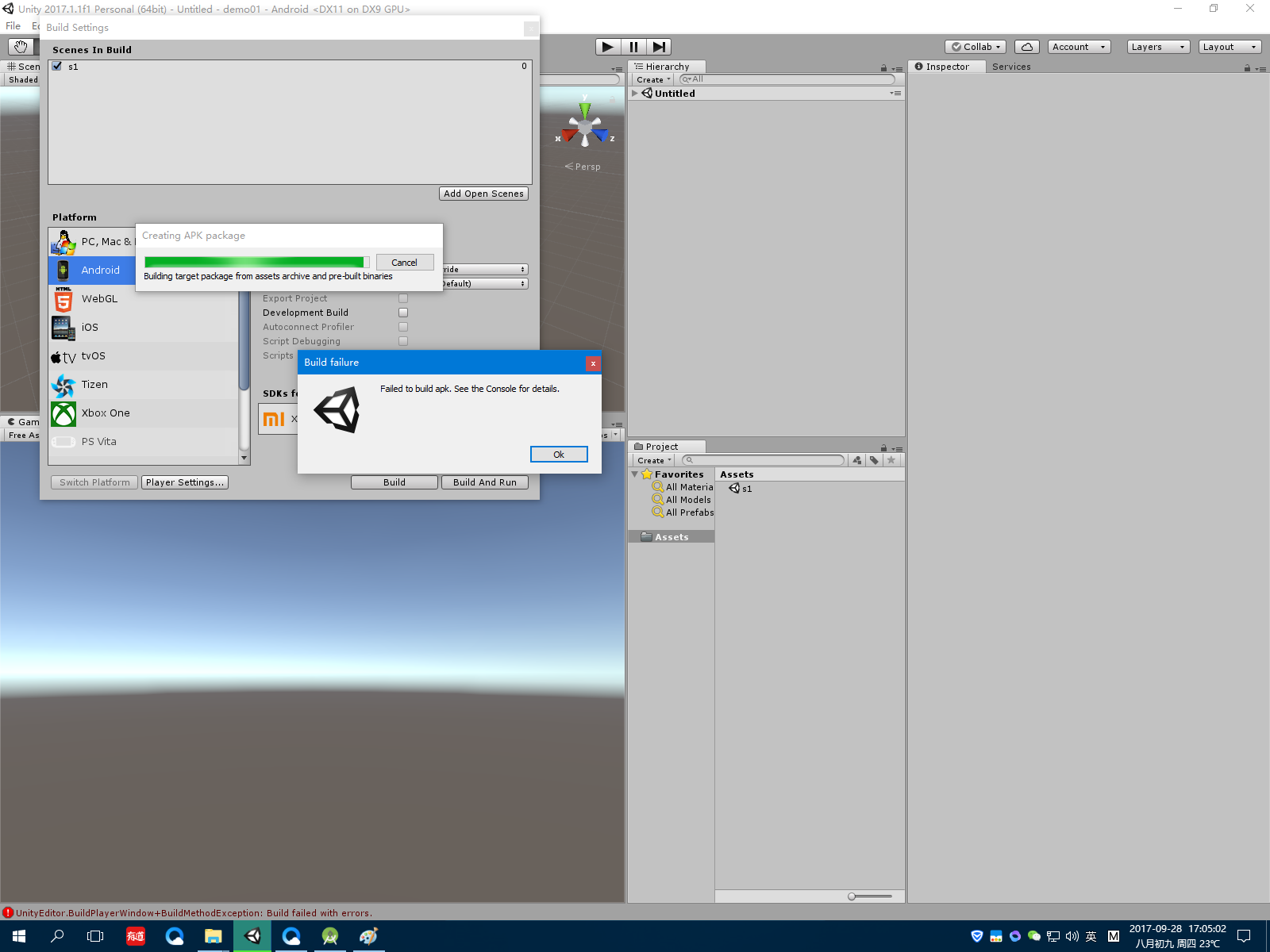Cancel the APK package creation

[405, 263]
